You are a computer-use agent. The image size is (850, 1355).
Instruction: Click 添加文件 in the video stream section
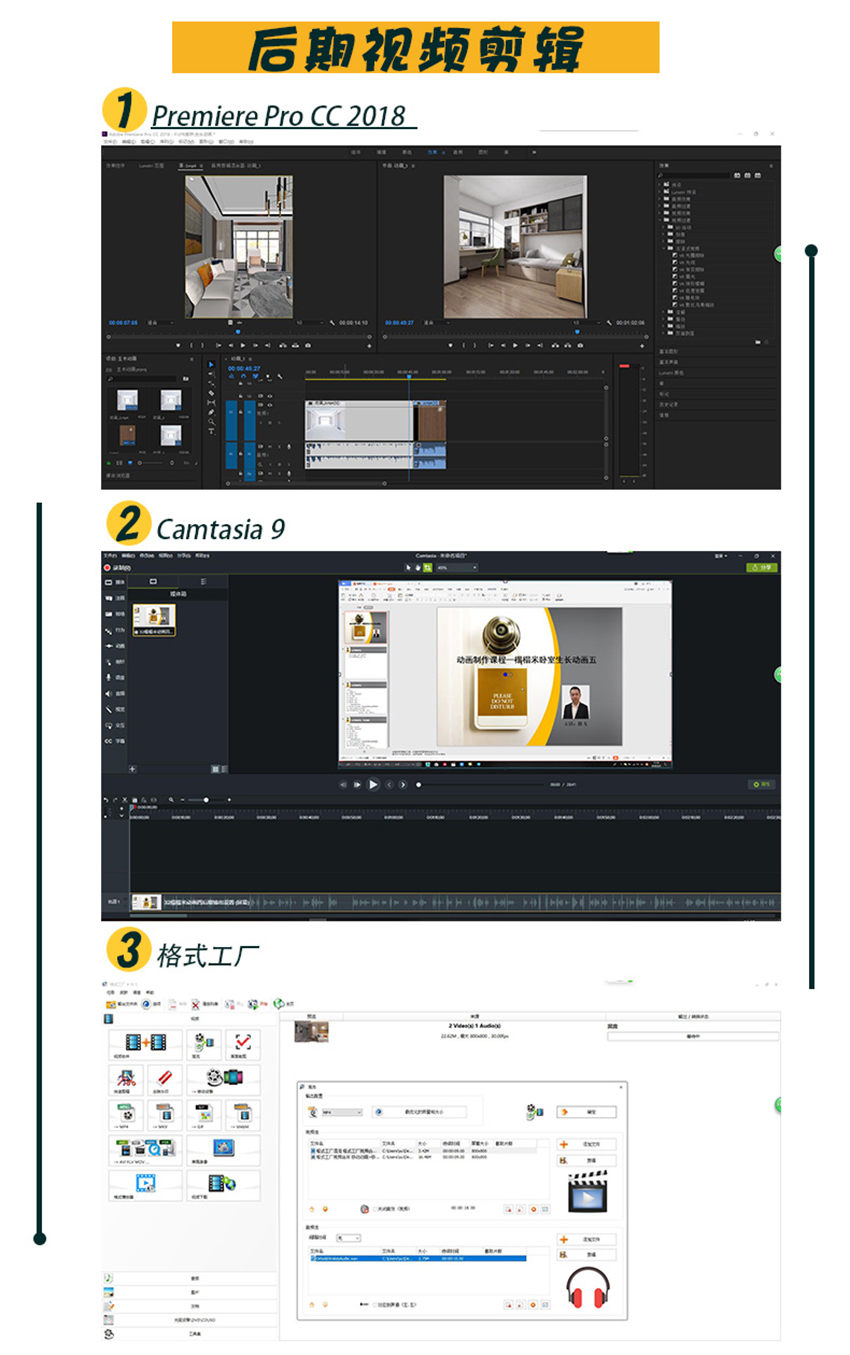(586, 1144)
